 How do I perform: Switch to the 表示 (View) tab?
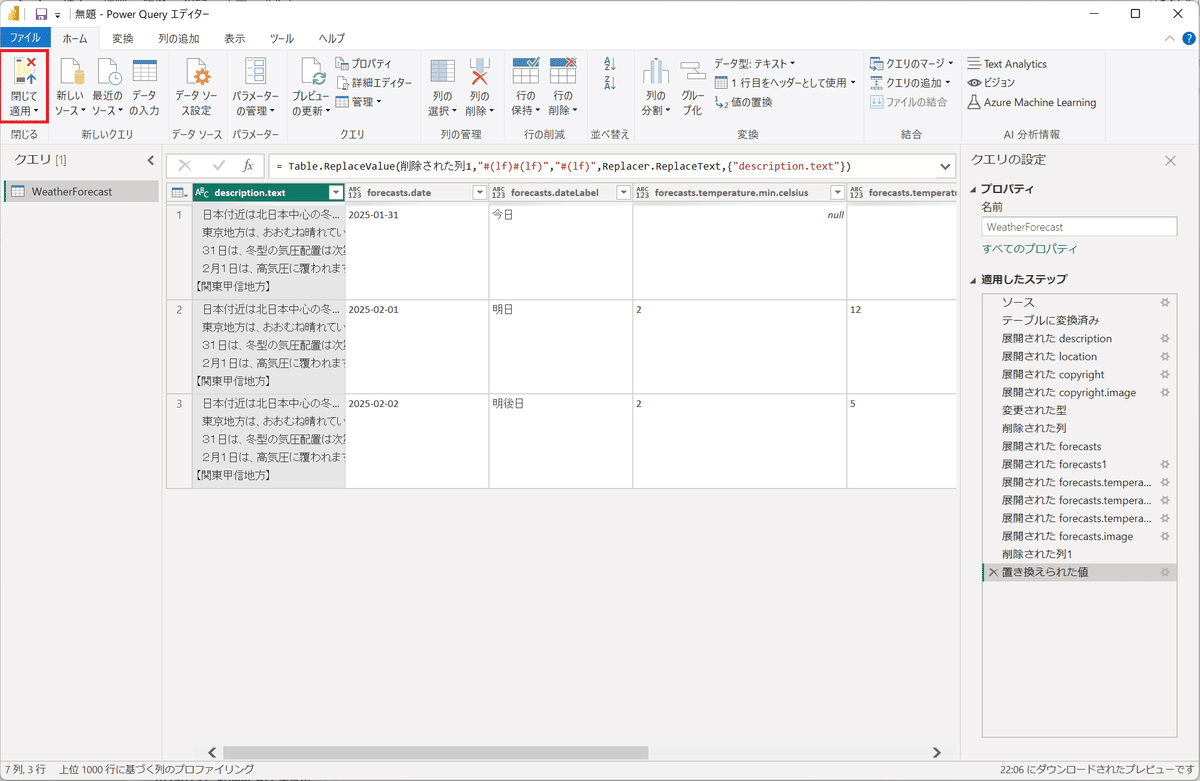[234, 38]
